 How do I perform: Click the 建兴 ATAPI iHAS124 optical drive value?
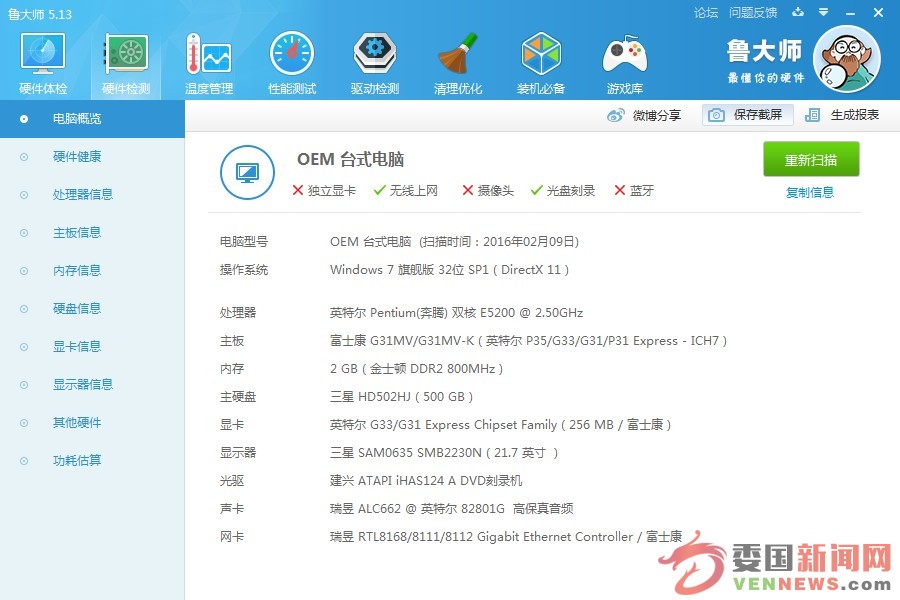coord(426,481)
